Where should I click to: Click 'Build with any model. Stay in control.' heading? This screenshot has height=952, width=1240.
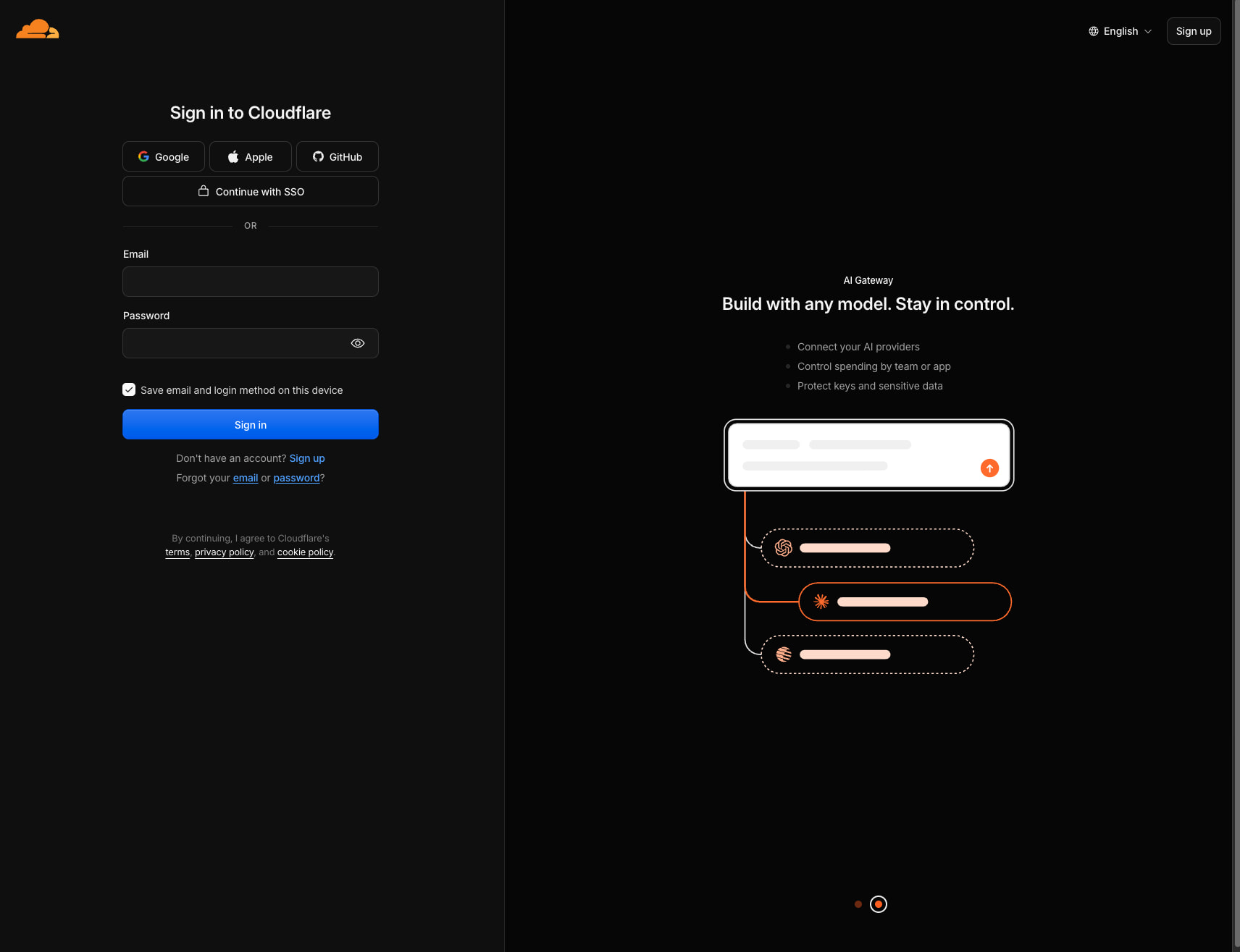tap(868, 304)
